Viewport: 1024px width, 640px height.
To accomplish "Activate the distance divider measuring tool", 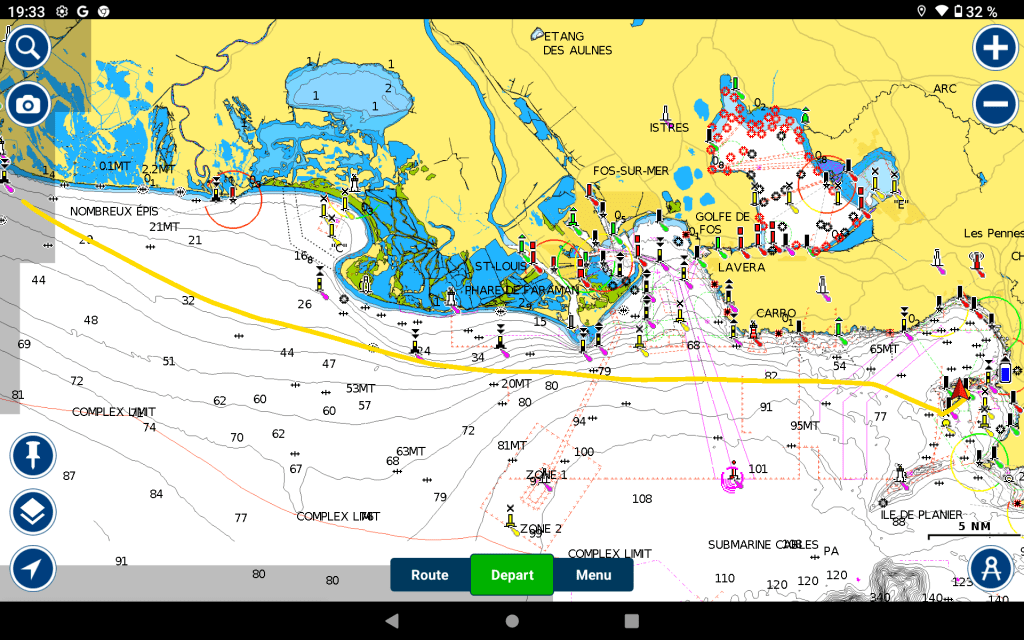I will pyautogui.click(x=992, y=569).
